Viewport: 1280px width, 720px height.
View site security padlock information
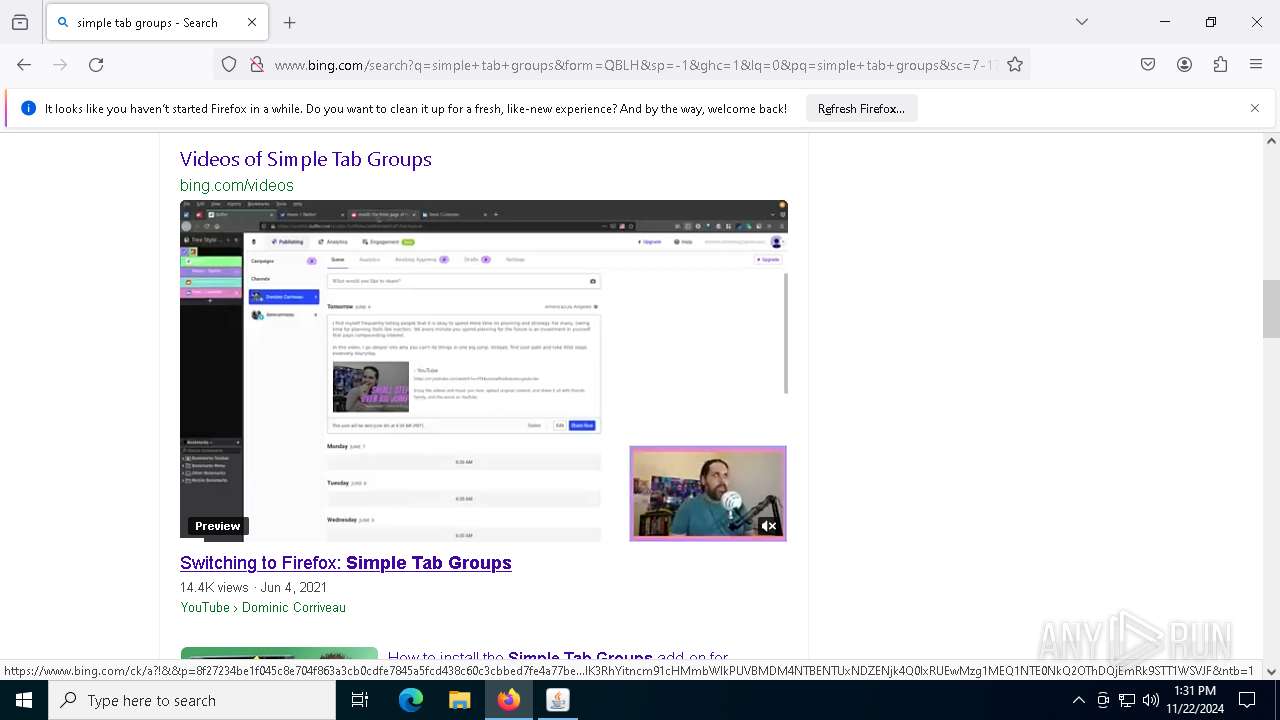(x=257, y=65)
